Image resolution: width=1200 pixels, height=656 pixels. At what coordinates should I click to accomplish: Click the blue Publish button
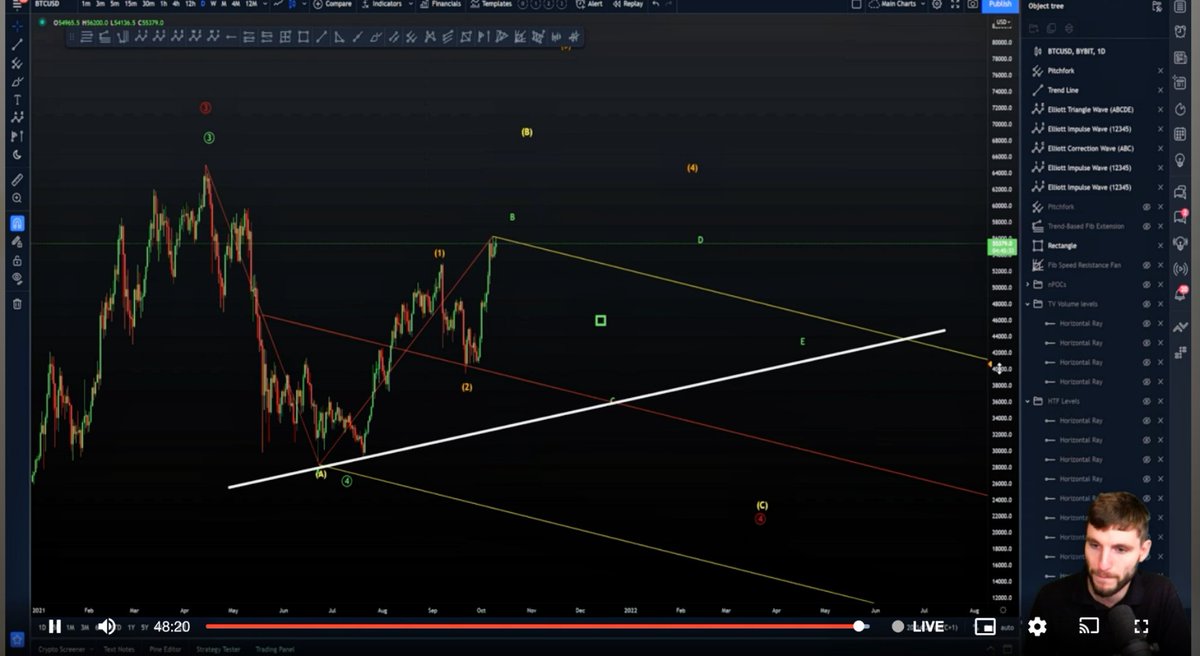click(1001, 4)
